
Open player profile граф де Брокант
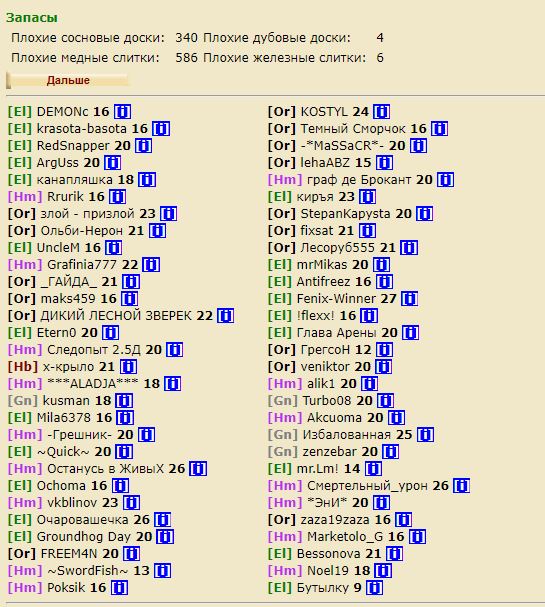click(x=359, y=180)
